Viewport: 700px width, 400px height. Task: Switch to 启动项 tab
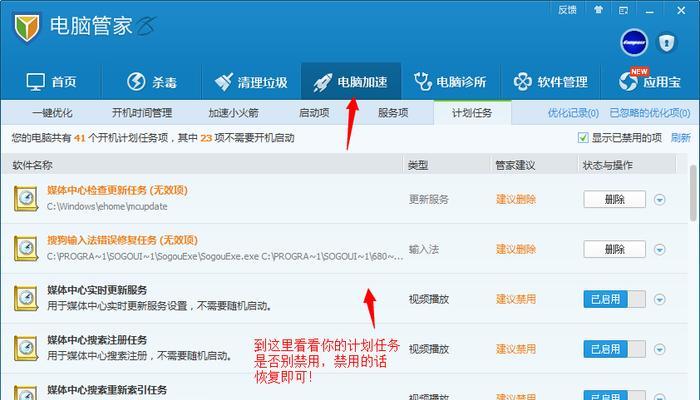314,113
